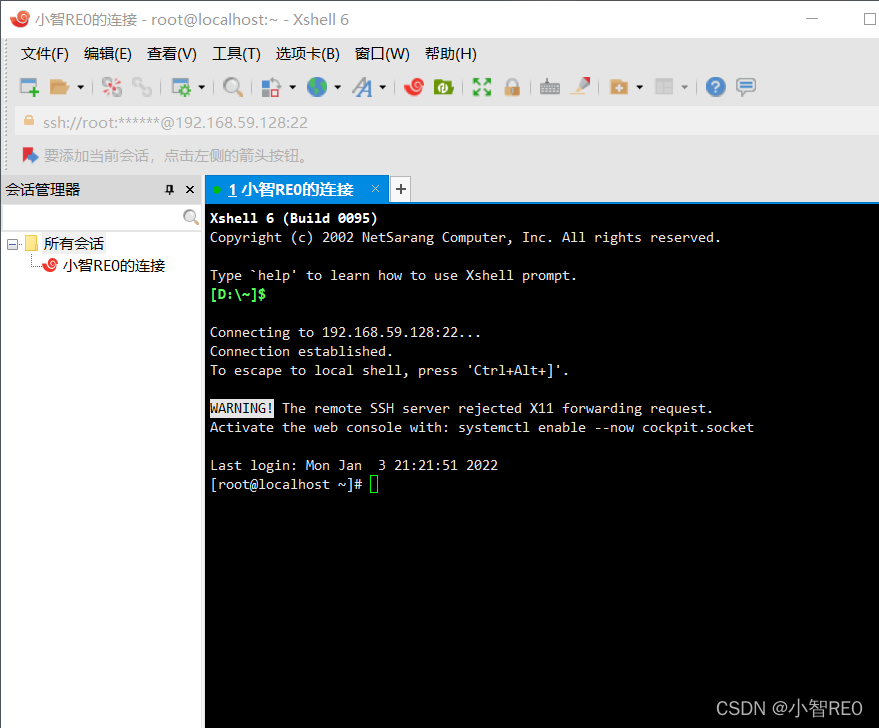Click the add-session arrow flag icon
The height and width of the screenshot is (728, 879).
(x=30, y=155)
